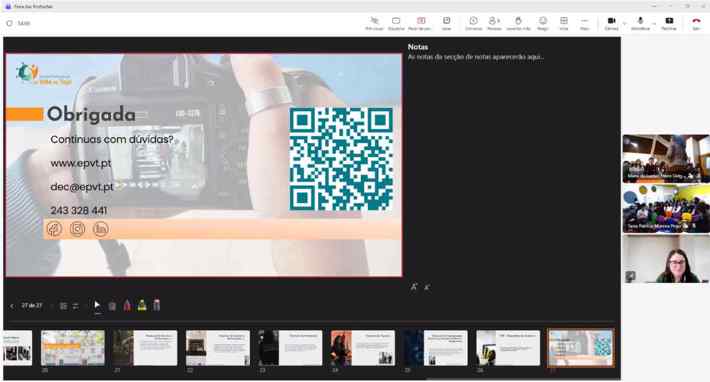The height and width of the screenshot is (382, 710).
Task: Select the middle classroom video tile
Action: click(x=666, y=209)
